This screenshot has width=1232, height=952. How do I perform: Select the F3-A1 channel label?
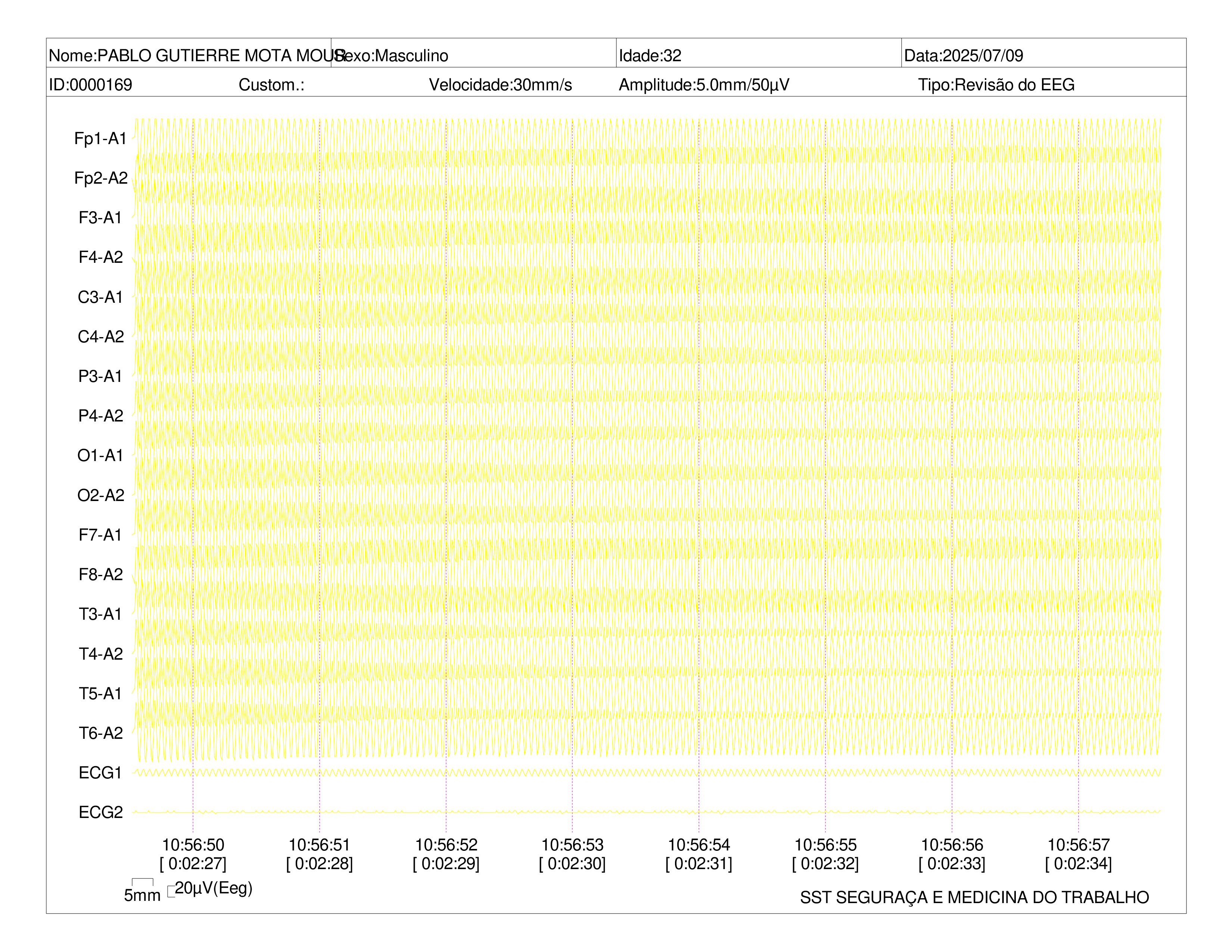click(100, 218)
